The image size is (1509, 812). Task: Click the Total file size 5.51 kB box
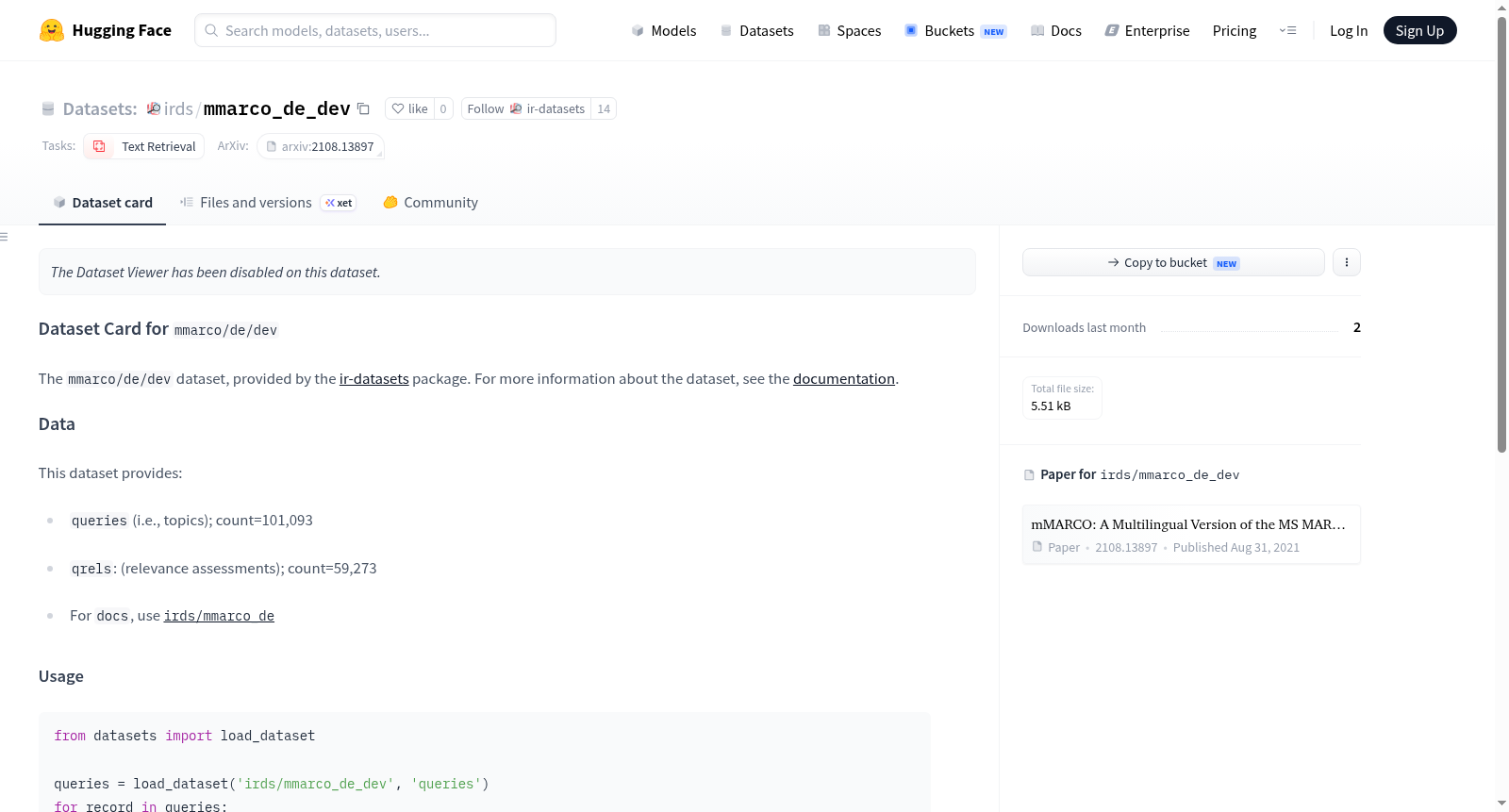tap(1062, 397)
